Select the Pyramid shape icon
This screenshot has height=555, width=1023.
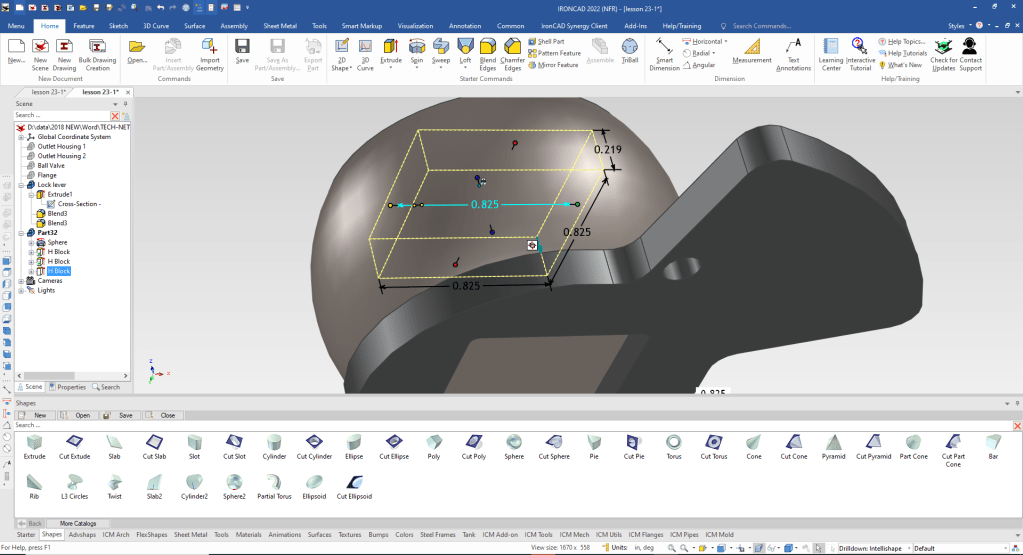pyautogui.click(x=835, y=447)
